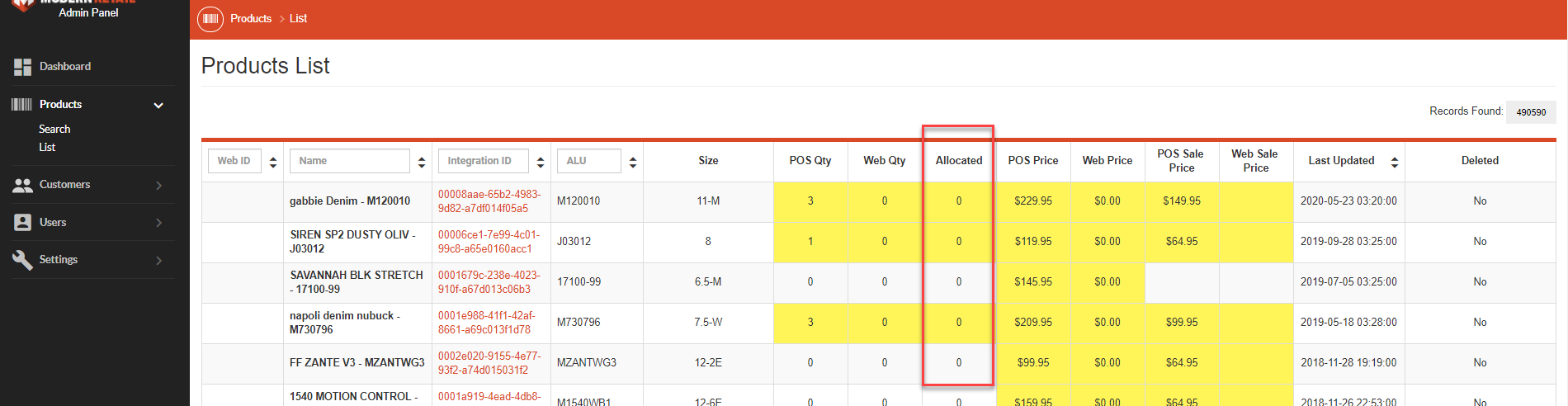1568x406 pixels.
Task: Click Records Found count 490590
Action: tap(1531, 112)
